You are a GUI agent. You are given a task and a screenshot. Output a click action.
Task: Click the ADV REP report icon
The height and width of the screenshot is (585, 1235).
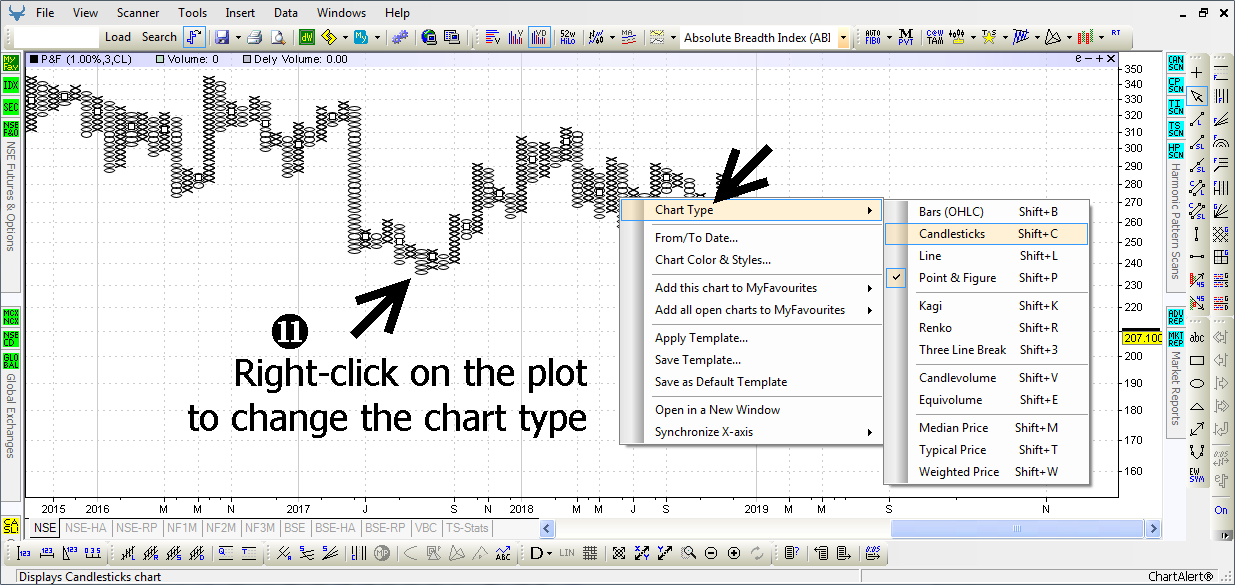[1175, 317]
